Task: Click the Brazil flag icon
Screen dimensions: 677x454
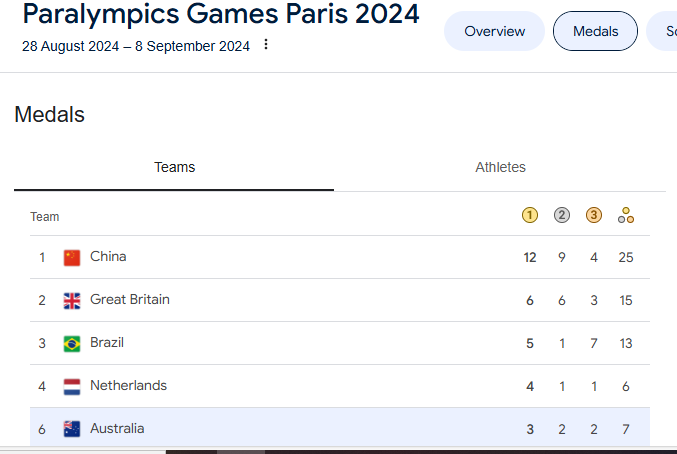Action: (x=72, y=344)
